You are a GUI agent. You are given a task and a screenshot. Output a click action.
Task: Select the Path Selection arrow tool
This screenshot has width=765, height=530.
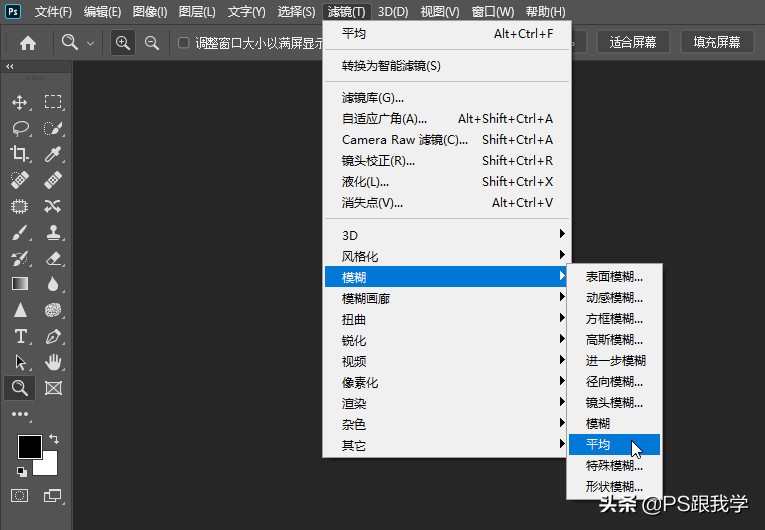pos(20,362)
